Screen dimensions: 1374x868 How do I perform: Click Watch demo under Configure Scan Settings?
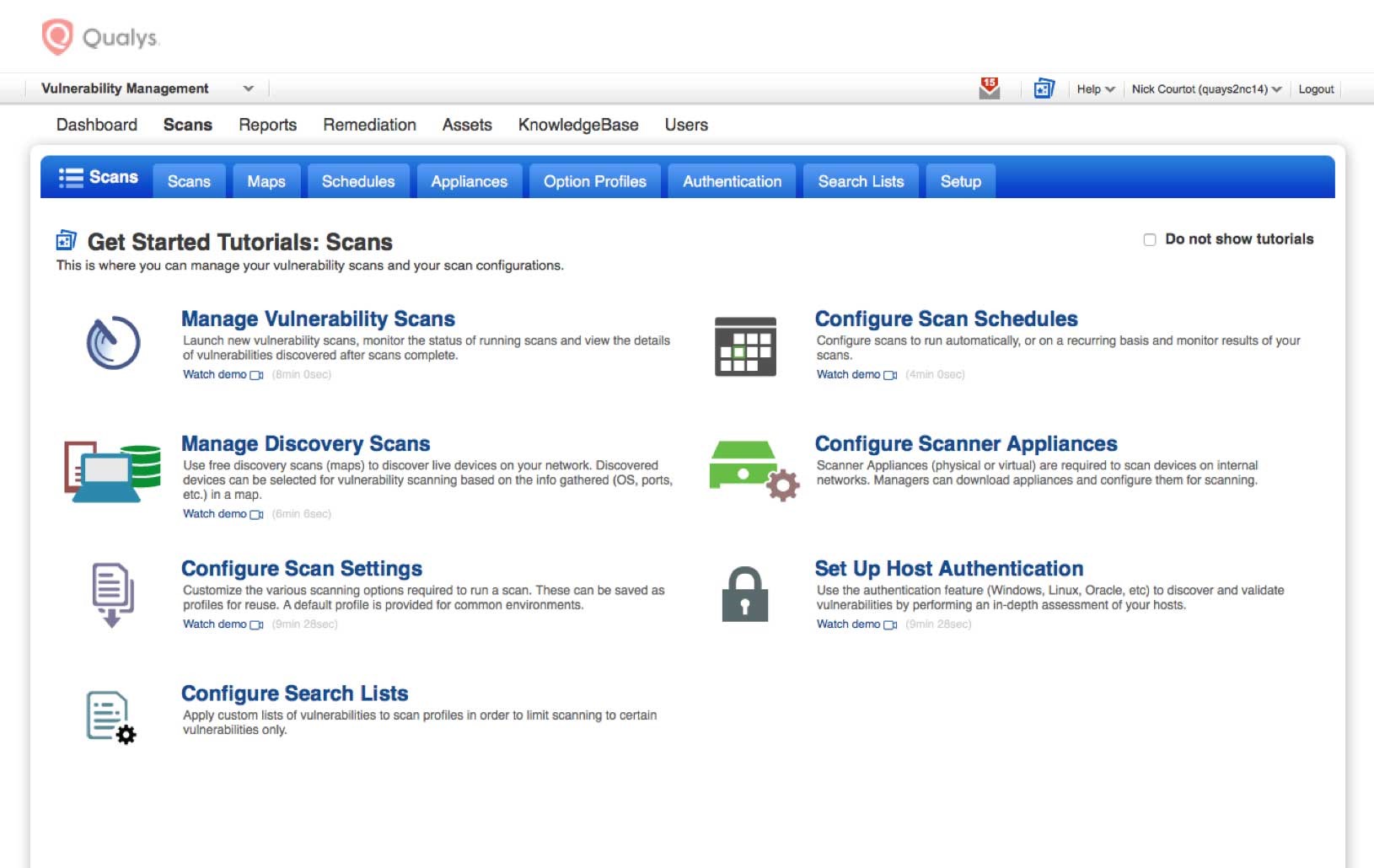pos(215,624)
